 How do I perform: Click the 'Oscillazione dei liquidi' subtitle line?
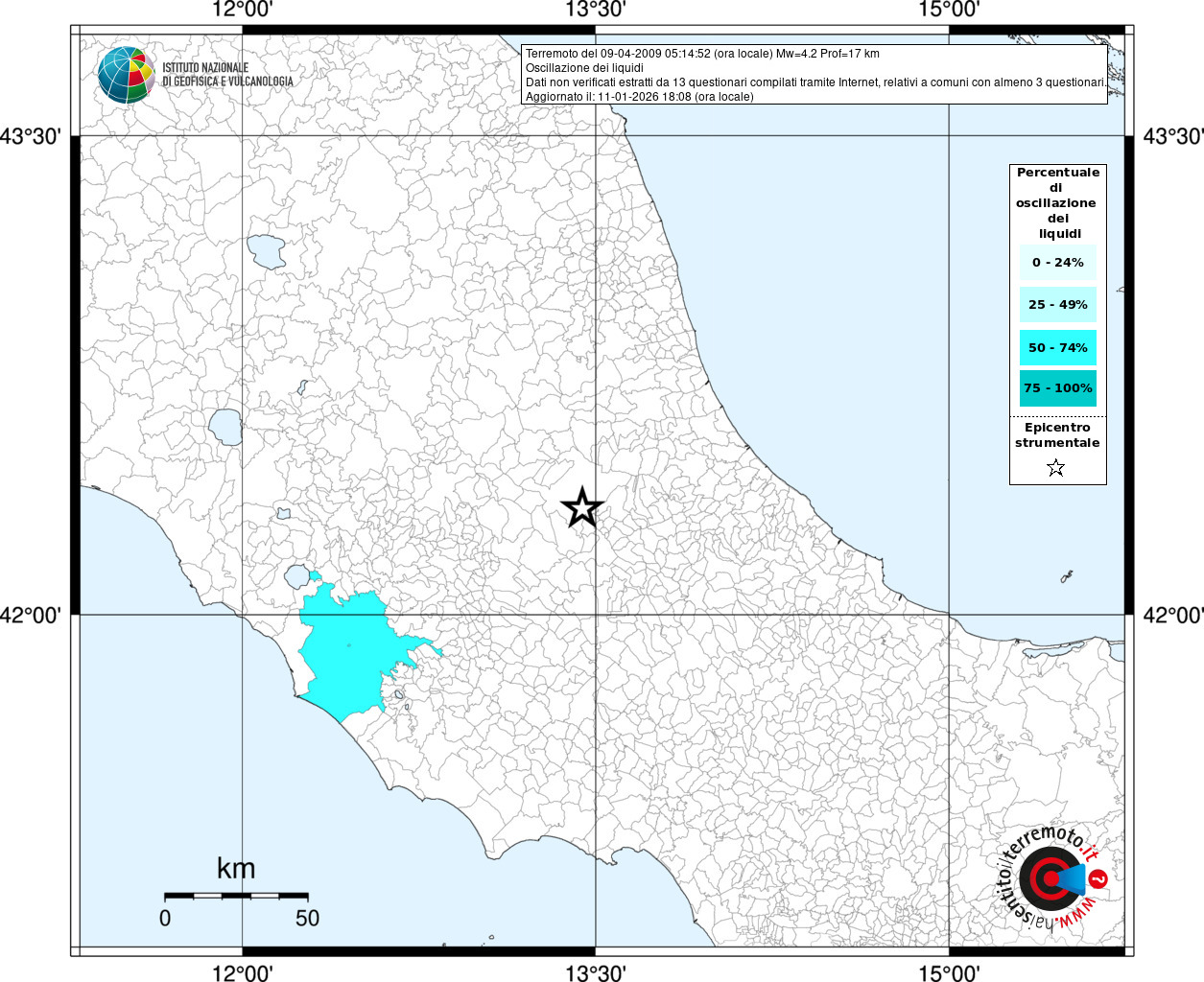coord(584,68)
